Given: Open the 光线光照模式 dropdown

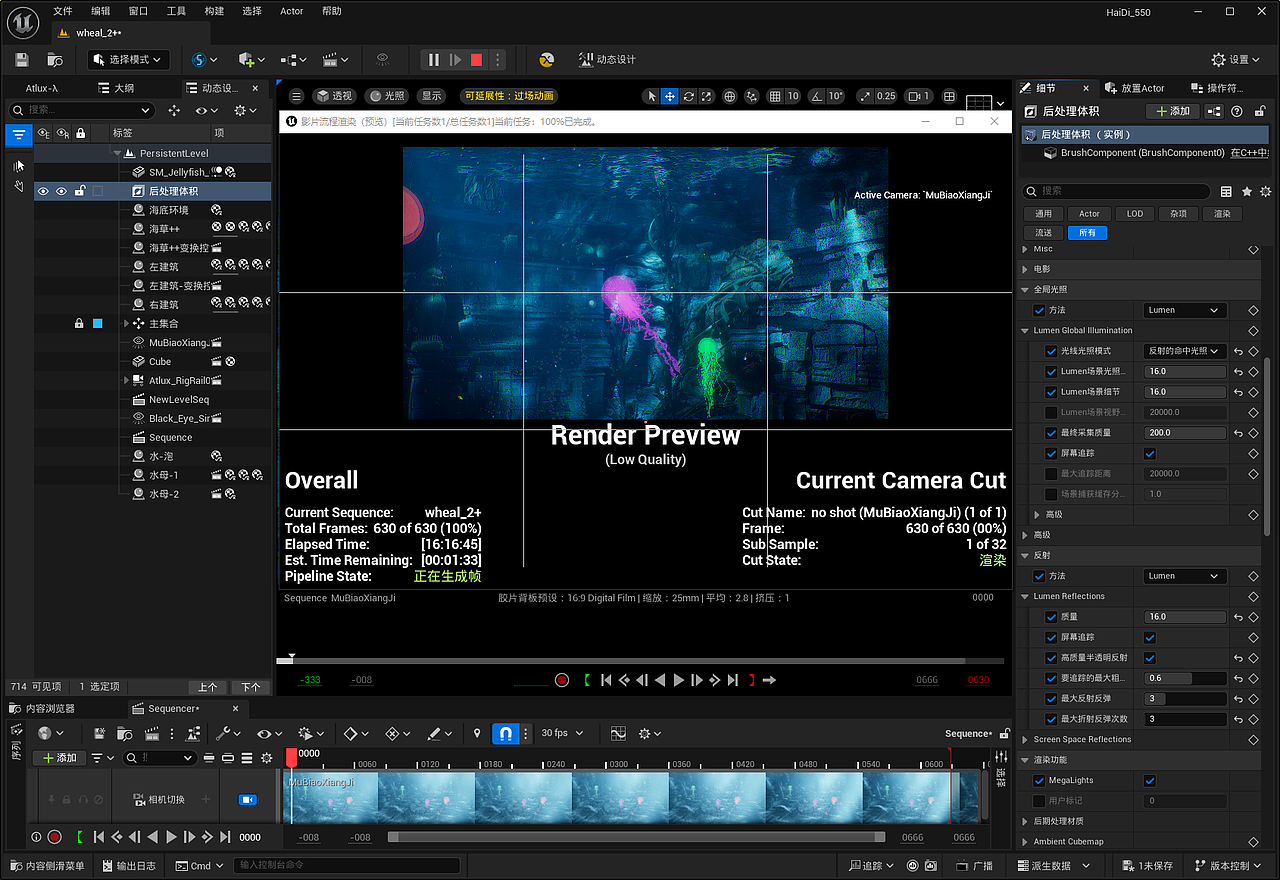Looking at the screenshot, I should coord(1185,351).
